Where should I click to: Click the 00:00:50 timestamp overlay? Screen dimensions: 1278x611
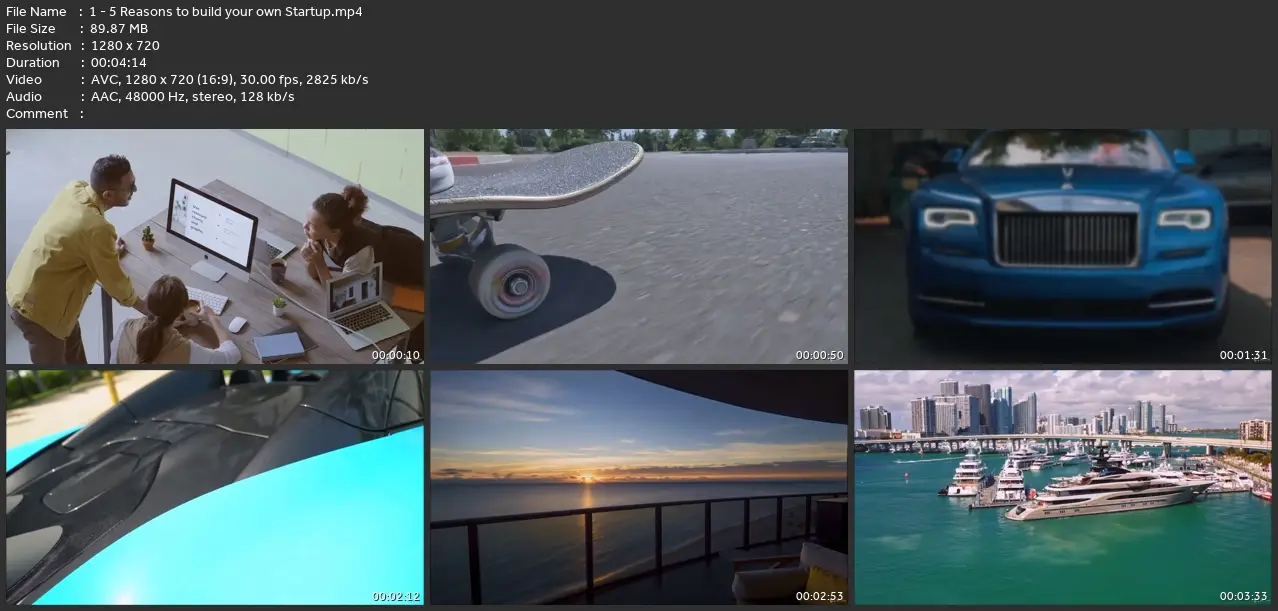820,355
